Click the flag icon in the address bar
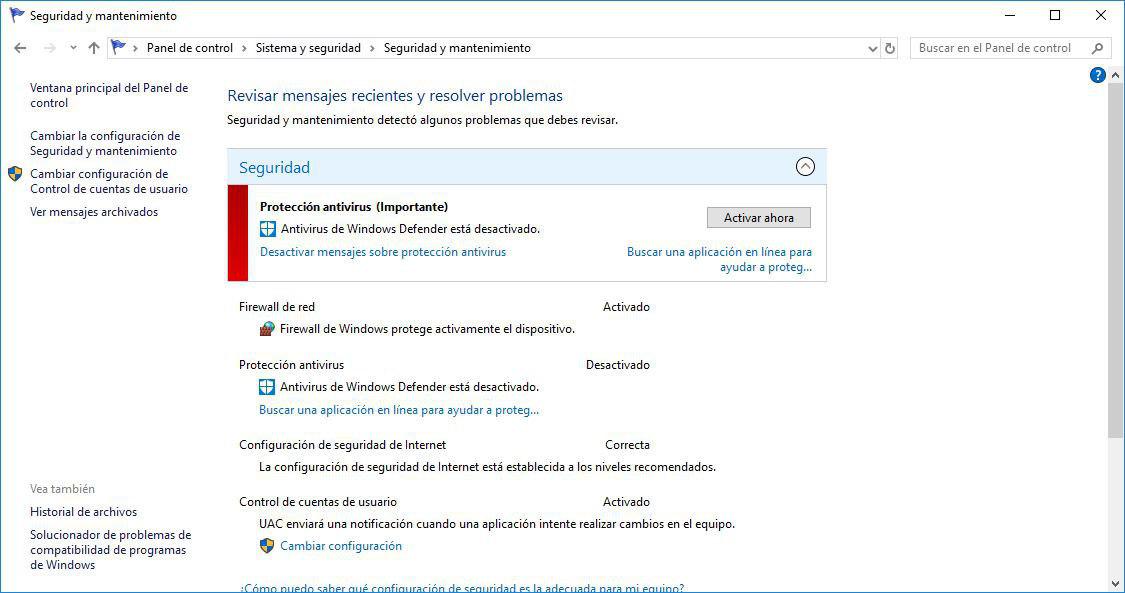This screenshot has width=1125, height=593. pyautogui.click(x=118, y=47)
